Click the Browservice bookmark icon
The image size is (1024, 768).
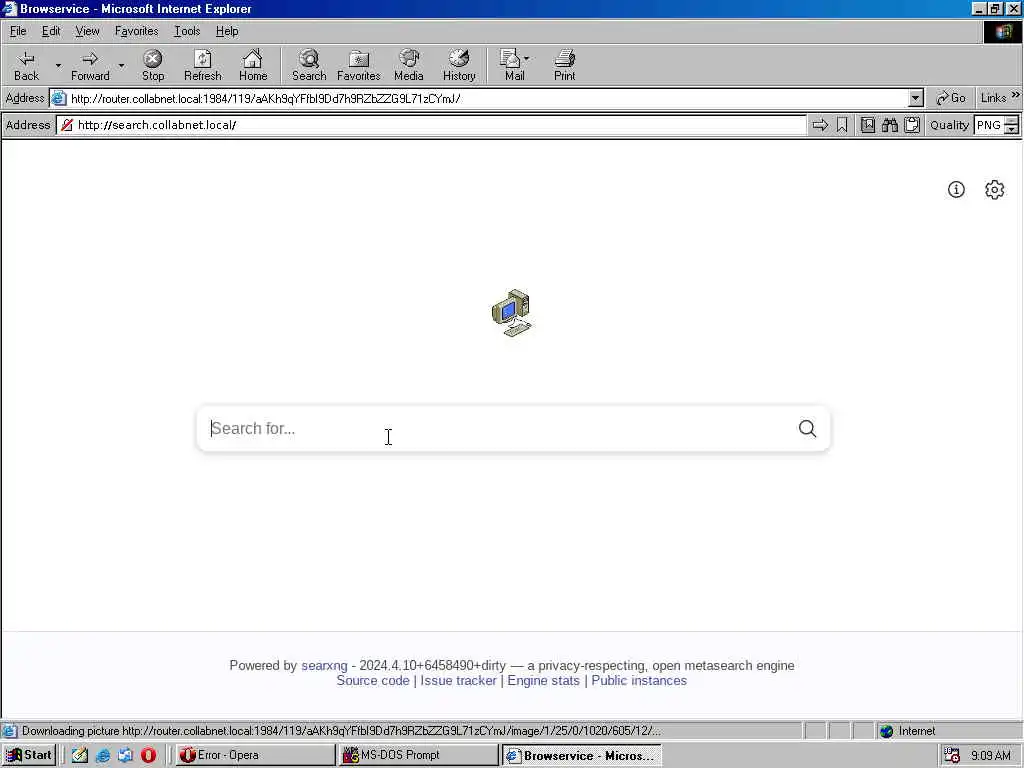coord(842,125)
